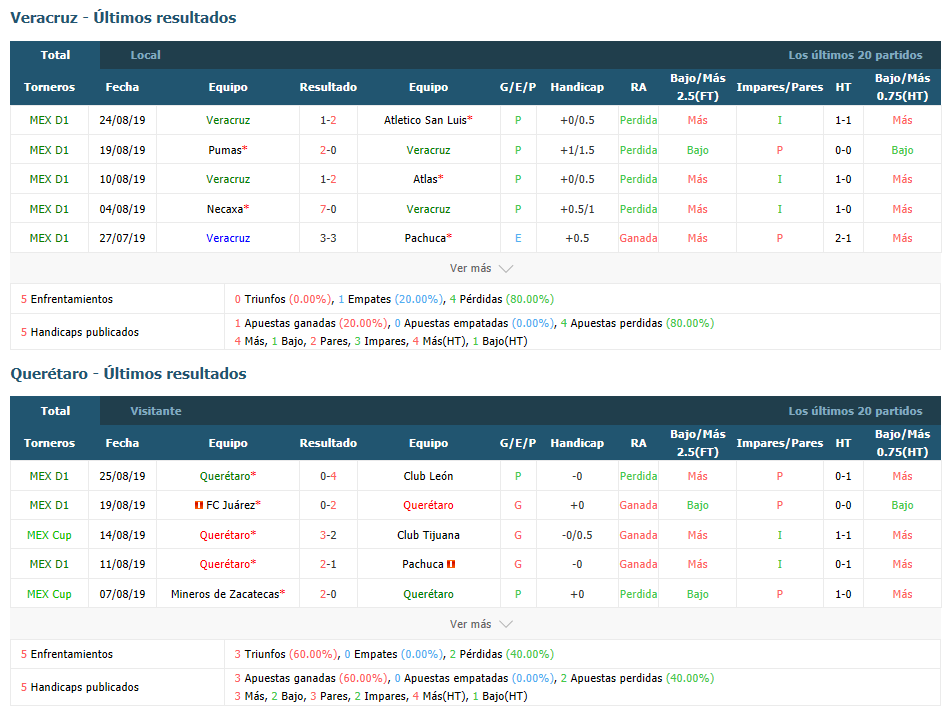Click MEX Cup tournament in 07/08/19 row
Image resolution: width=948 pixels, height=710 pixels.
click(x=49, y=594)
